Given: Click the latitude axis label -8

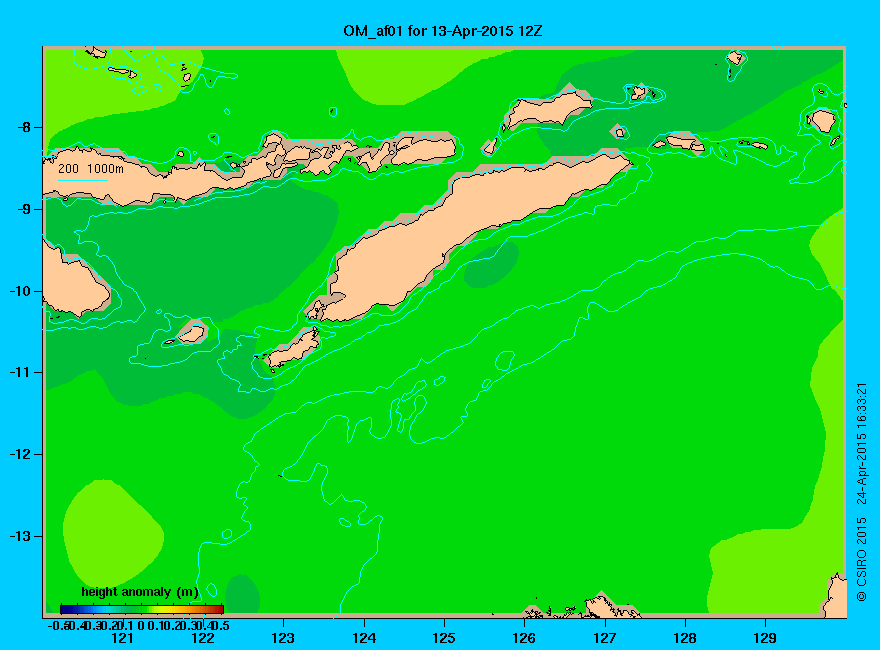Looking at the screenshot, I should click(x=24, y=127).
